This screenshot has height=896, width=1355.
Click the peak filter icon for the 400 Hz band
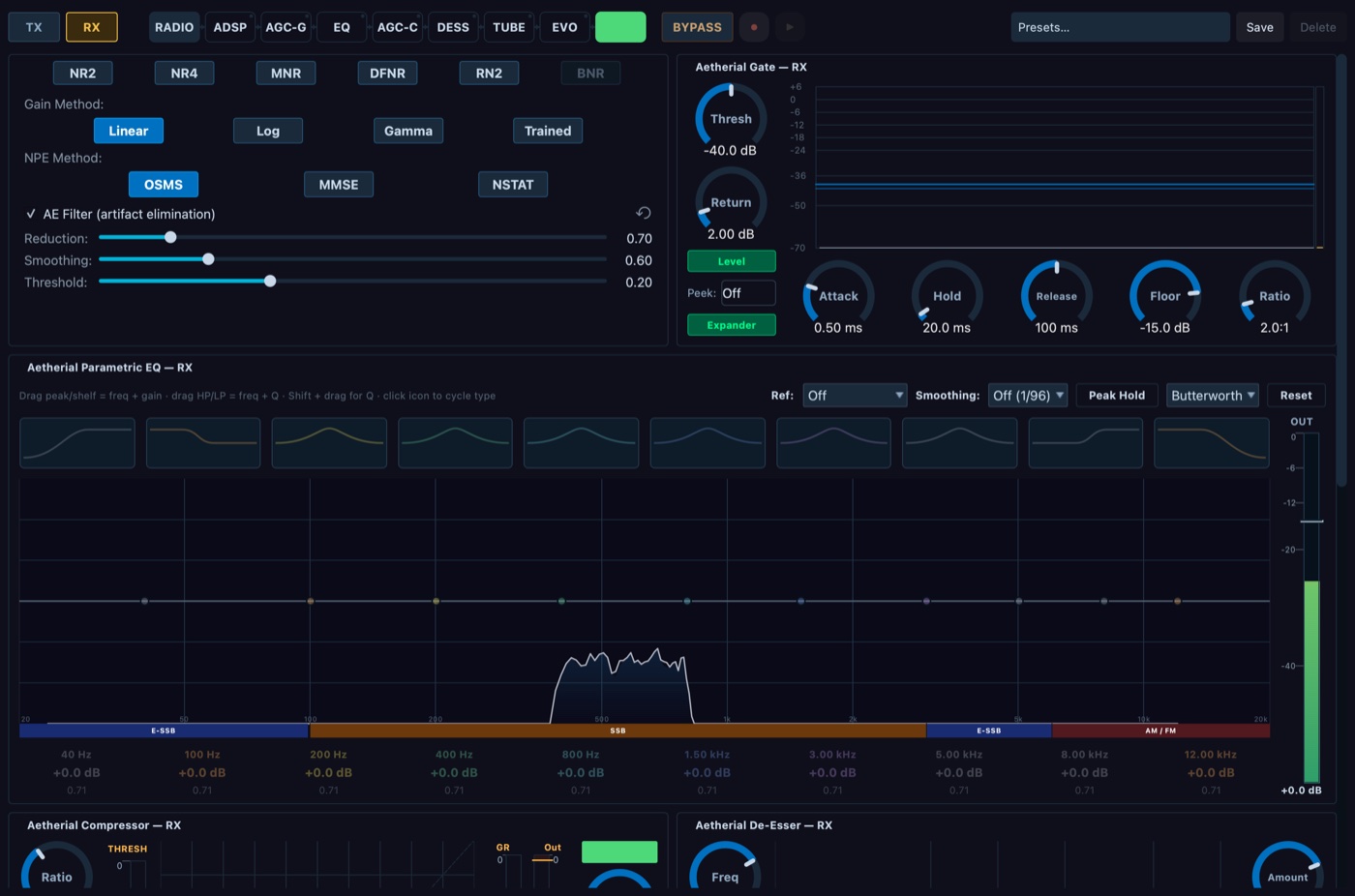[455, 443]
